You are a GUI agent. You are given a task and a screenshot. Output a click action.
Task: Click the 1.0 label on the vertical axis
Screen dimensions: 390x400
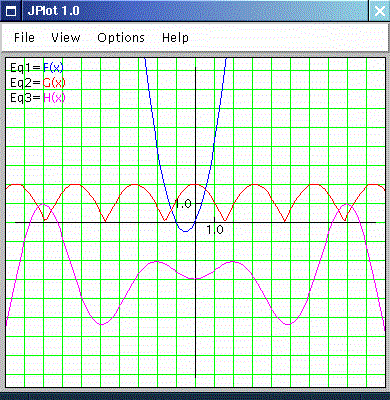(x=183, y=204)
